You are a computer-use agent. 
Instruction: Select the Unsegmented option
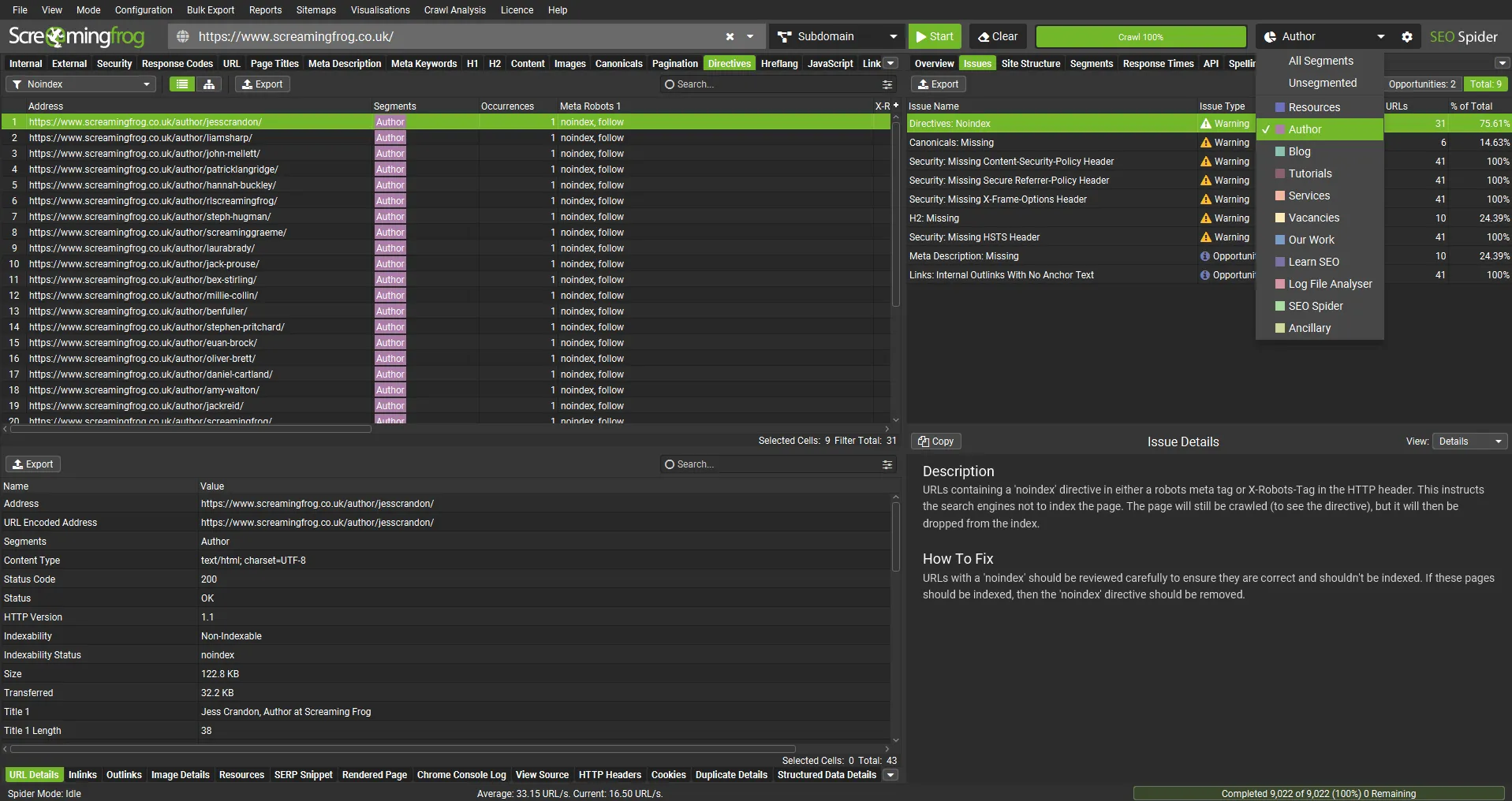click(x=1323, y=83)
